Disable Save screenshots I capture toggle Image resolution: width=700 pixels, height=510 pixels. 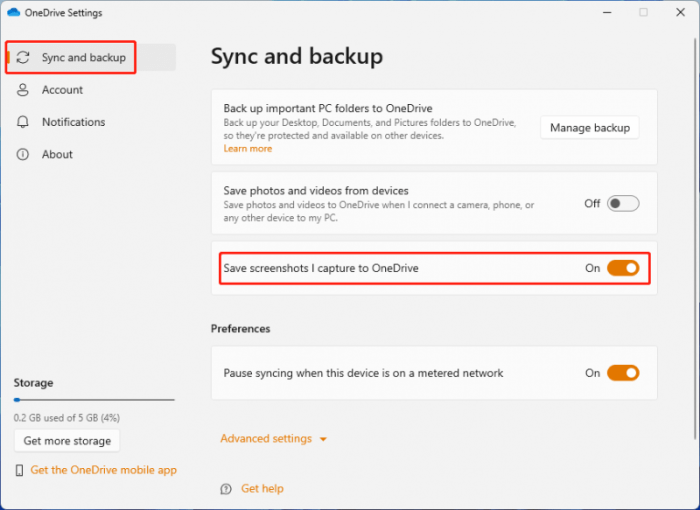tap(623, 268)
